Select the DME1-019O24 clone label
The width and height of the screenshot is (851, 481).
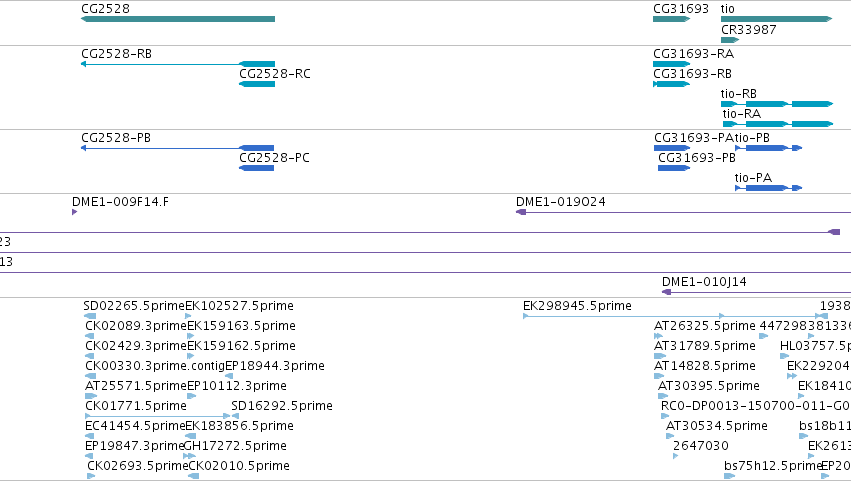click(x=561, y=202)
